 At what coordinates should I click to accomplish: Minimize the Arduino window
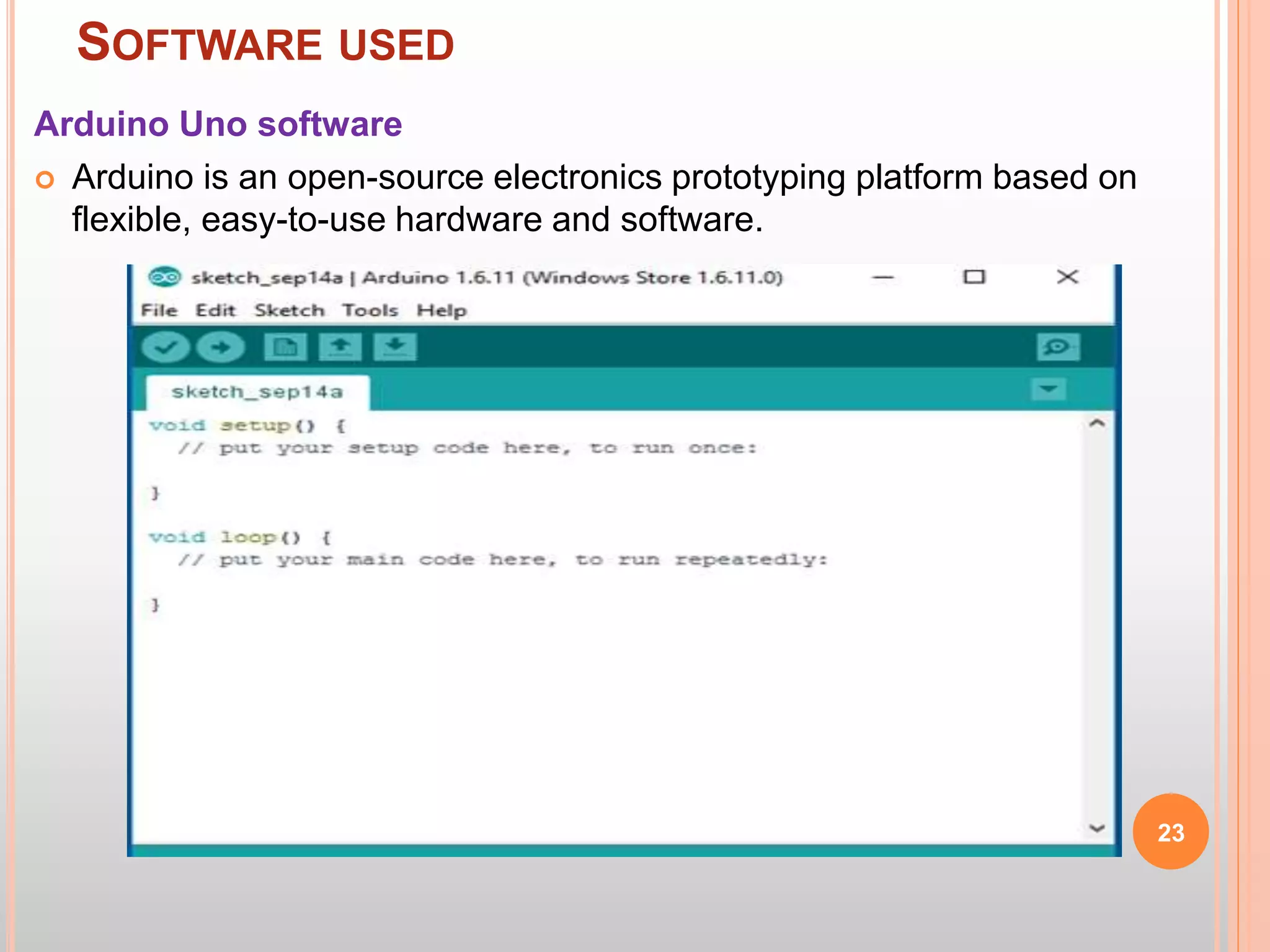pyautogui.click(x=882, y=277)
